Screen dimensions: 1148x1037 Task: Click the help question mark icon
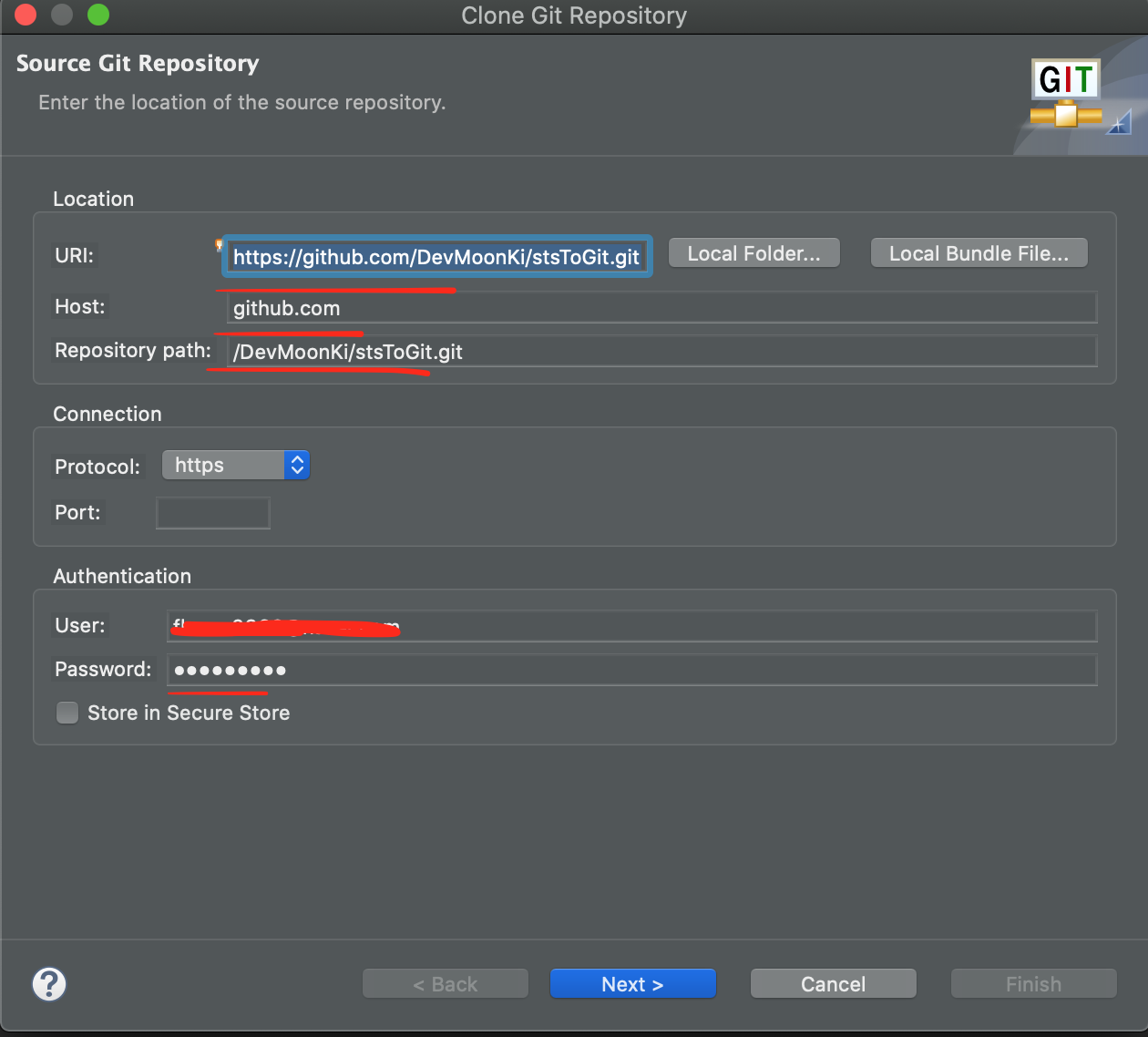click(x=49, y=984)
